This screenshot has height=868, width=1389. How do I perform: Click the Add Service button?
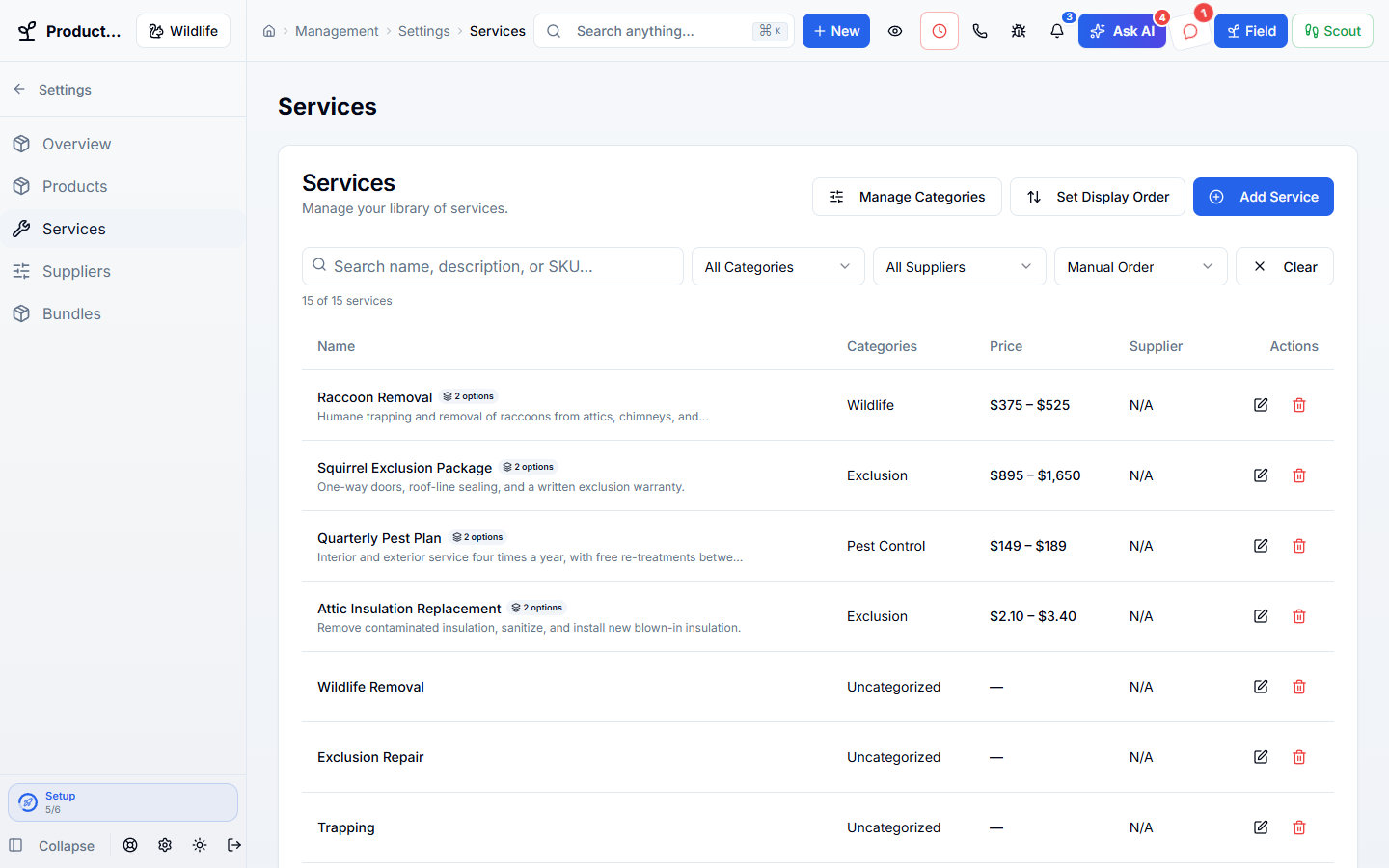pos(1264,197)
